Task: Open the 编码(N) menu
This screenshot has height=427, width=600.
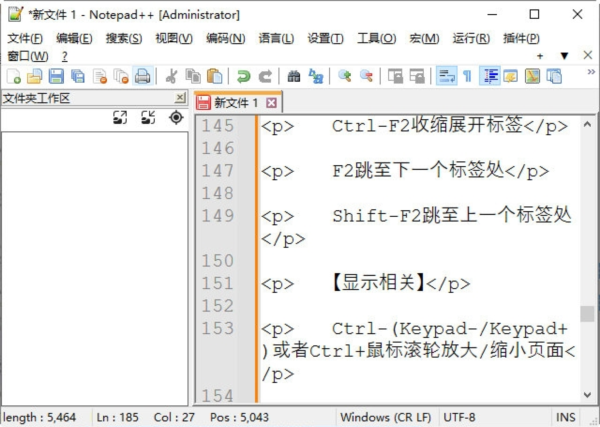Action: click(226, 38)
